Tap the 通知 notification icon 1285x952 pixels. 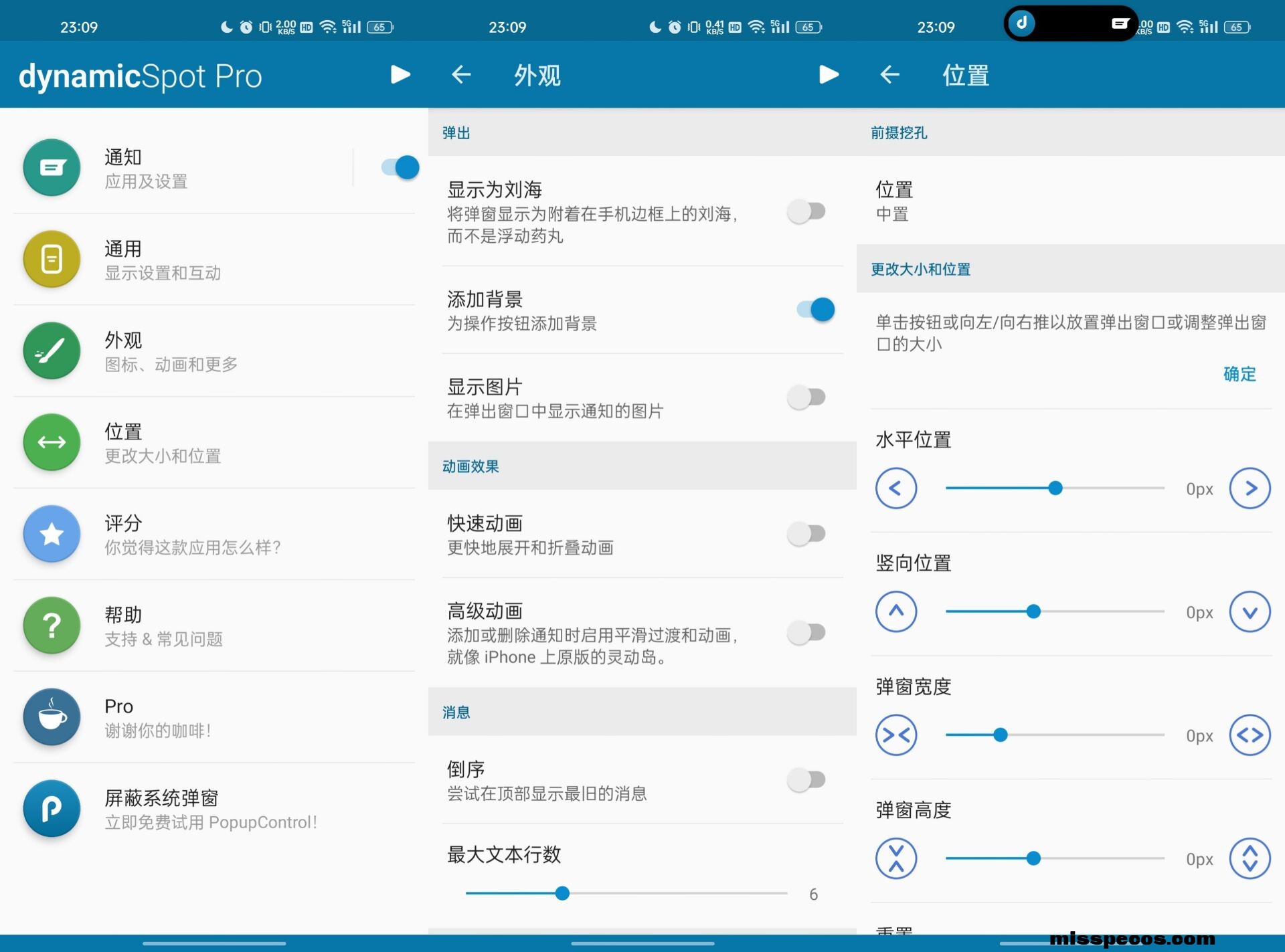(52, 167)
